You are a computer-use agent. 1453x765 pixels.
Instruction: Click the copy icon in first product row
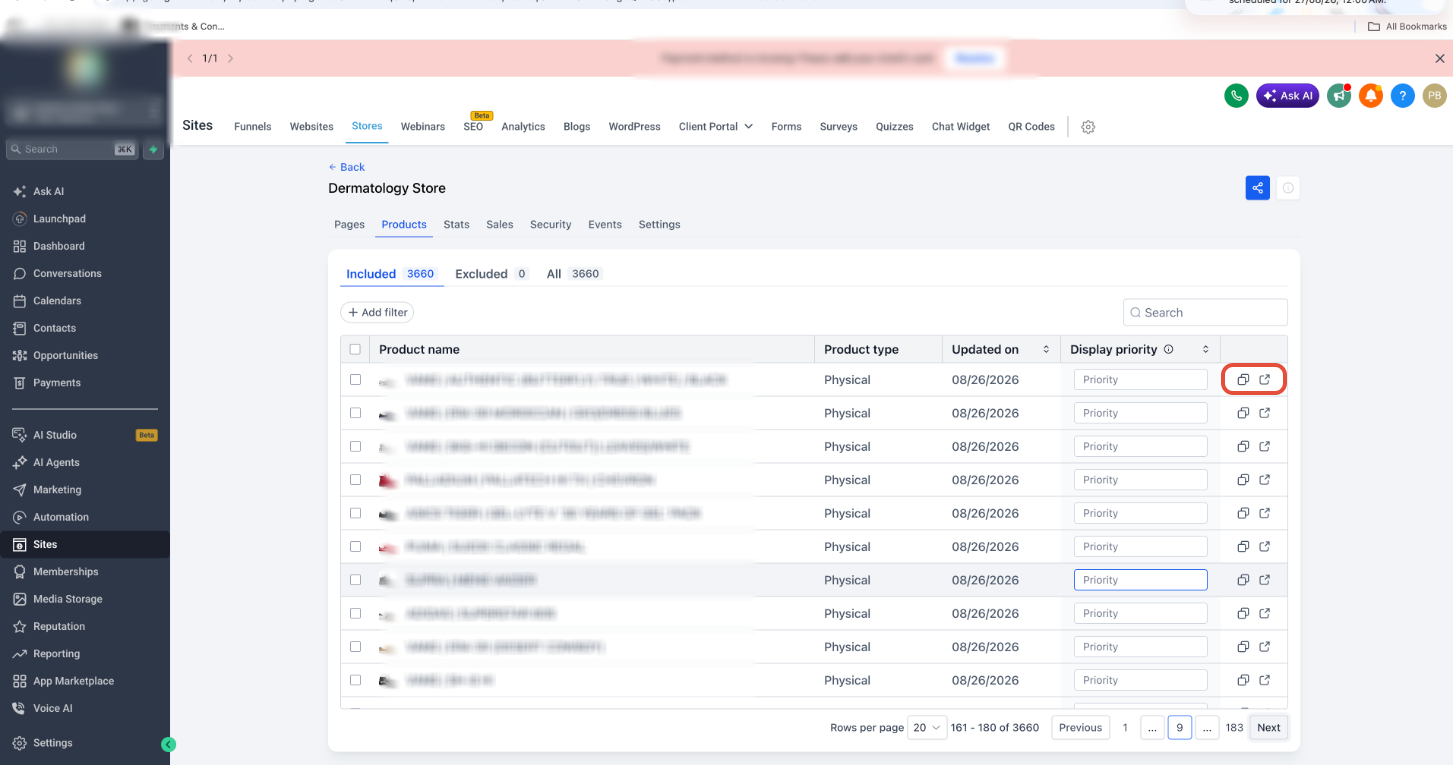1243,380
